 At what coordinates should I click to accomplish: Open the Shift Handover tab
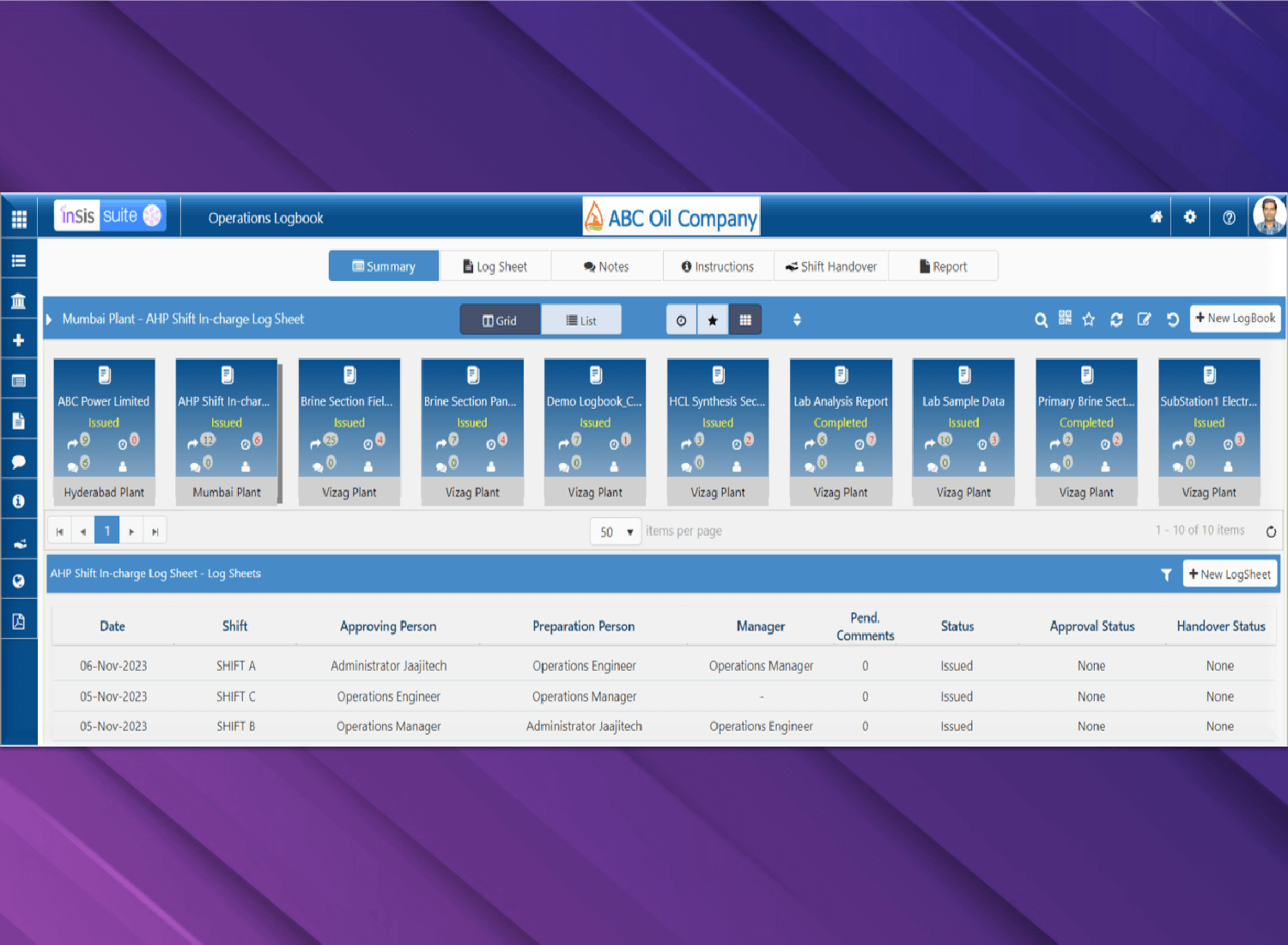click(830, 266)
